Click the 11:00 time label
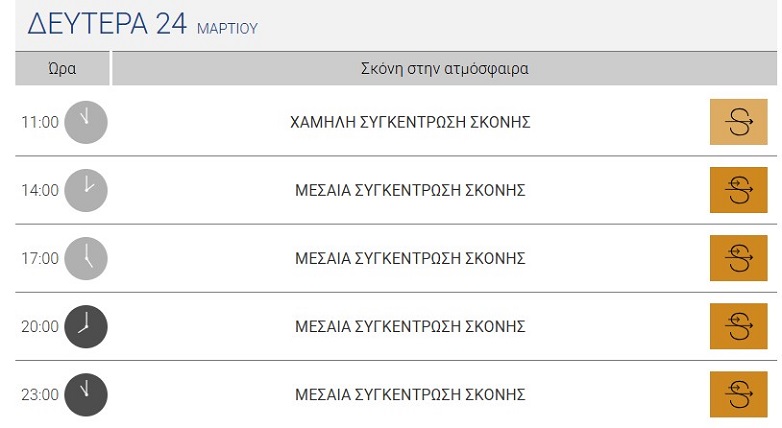The height and width of the screenshot is (428, 782). 40,122
